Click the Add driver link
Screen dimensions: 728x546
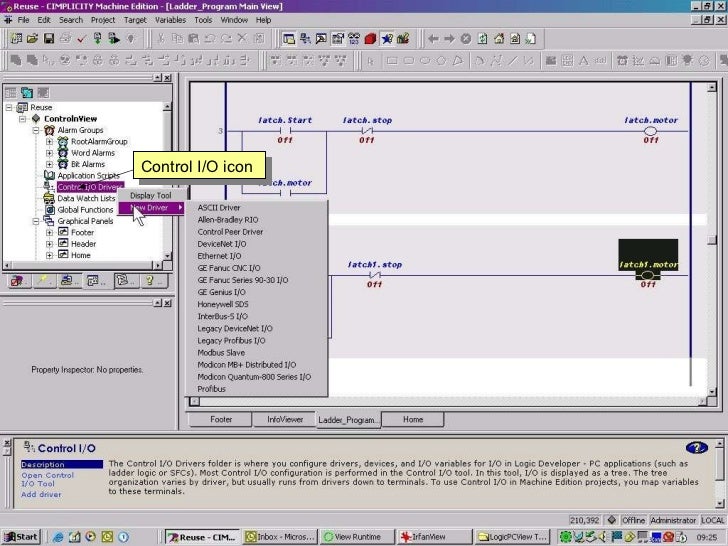(42, 494)
